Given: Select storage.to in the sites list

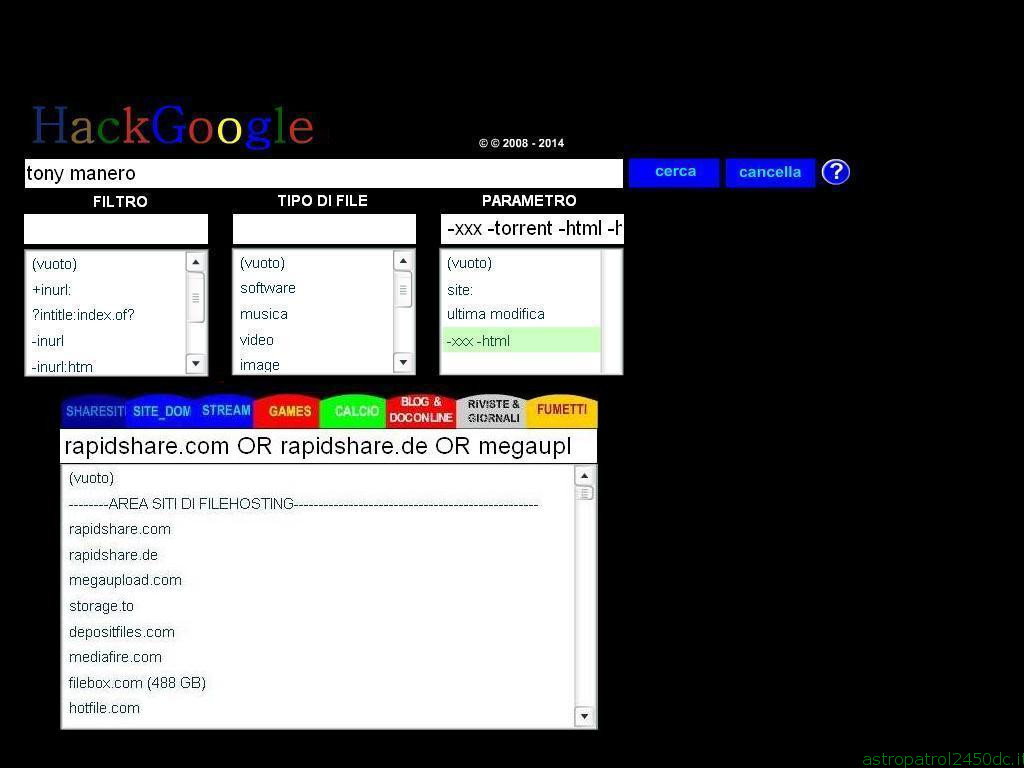Looking at the screenshot, I should (319, 606).
